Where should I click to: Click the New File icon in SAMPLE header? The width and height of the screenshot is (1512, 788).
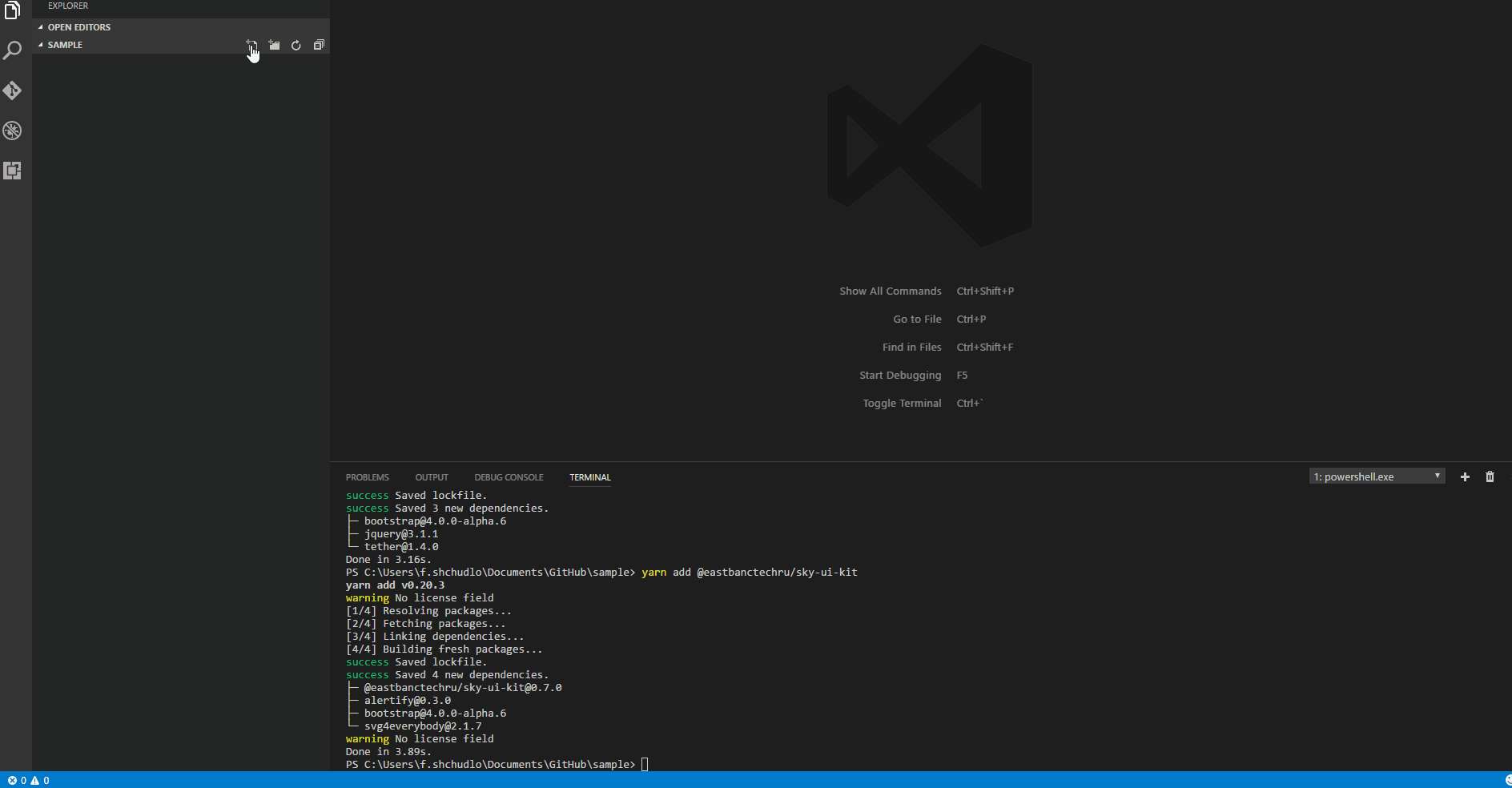tap(251, 46)
